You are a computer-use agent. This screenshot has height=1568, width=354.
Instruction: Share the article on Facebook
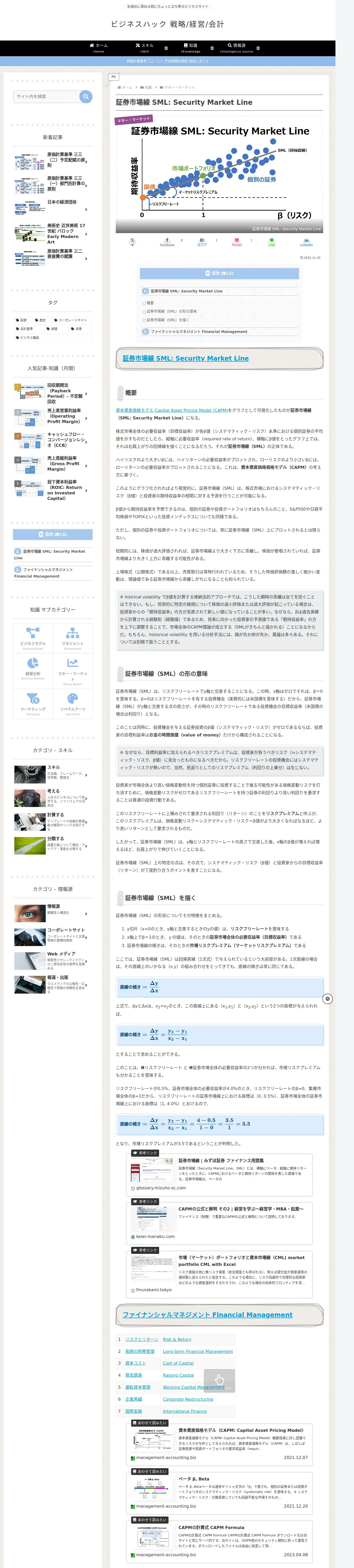click(x=167, y=242)
